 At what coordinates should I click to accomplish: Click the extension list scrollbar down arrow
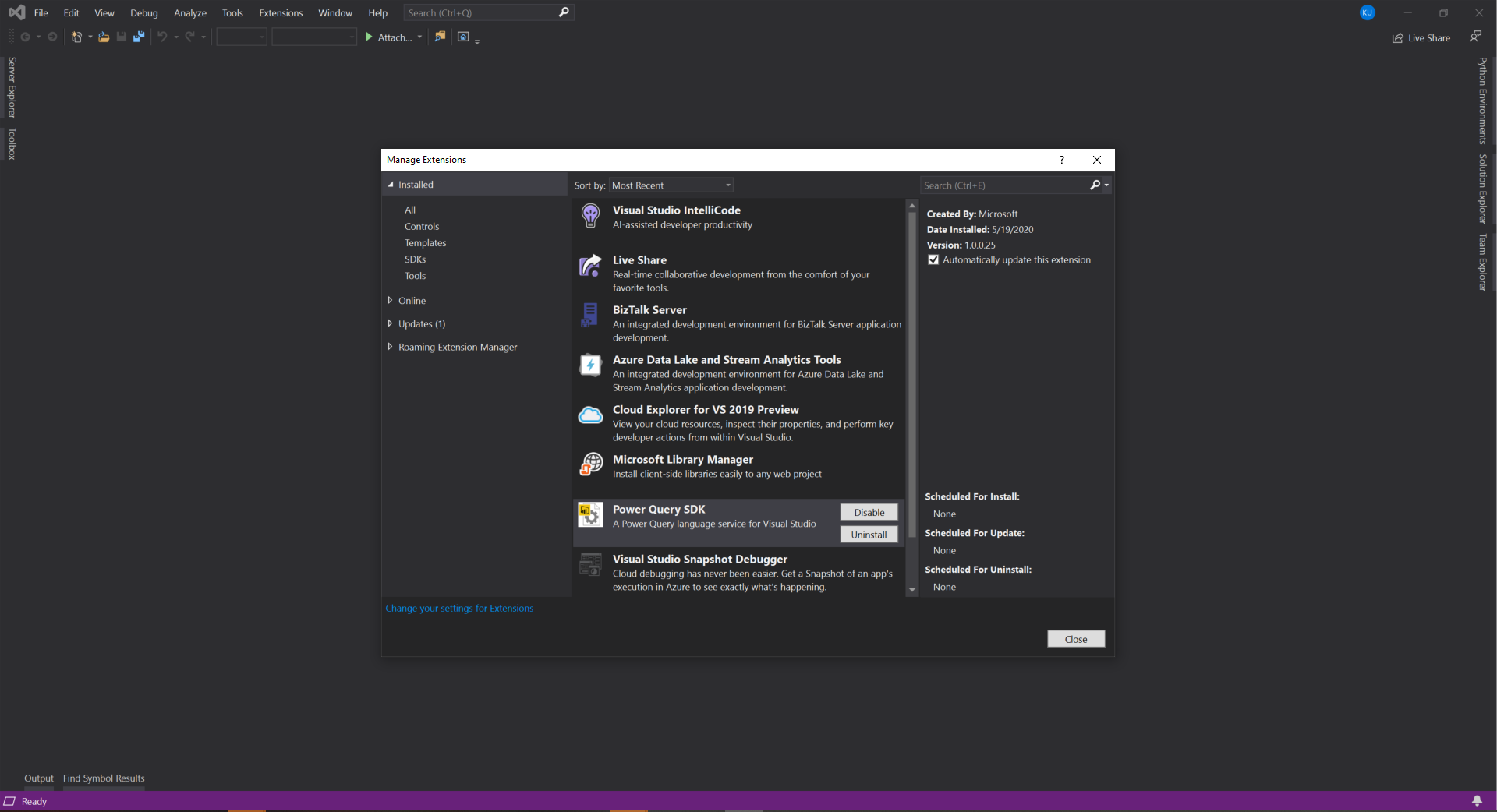912,590
